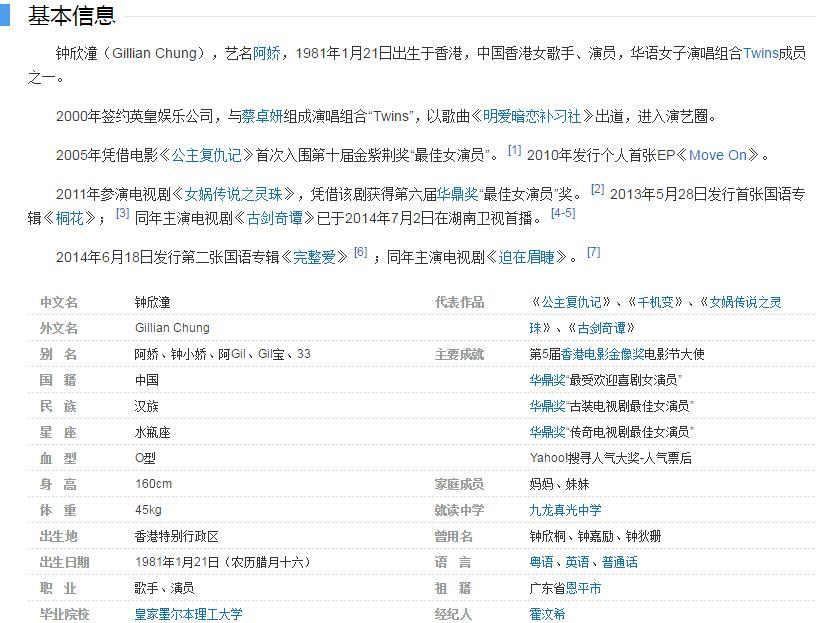Open the 皇家墨尔本理工大学 university link
Screen dimensions: 816x623
tap(188, 614)
